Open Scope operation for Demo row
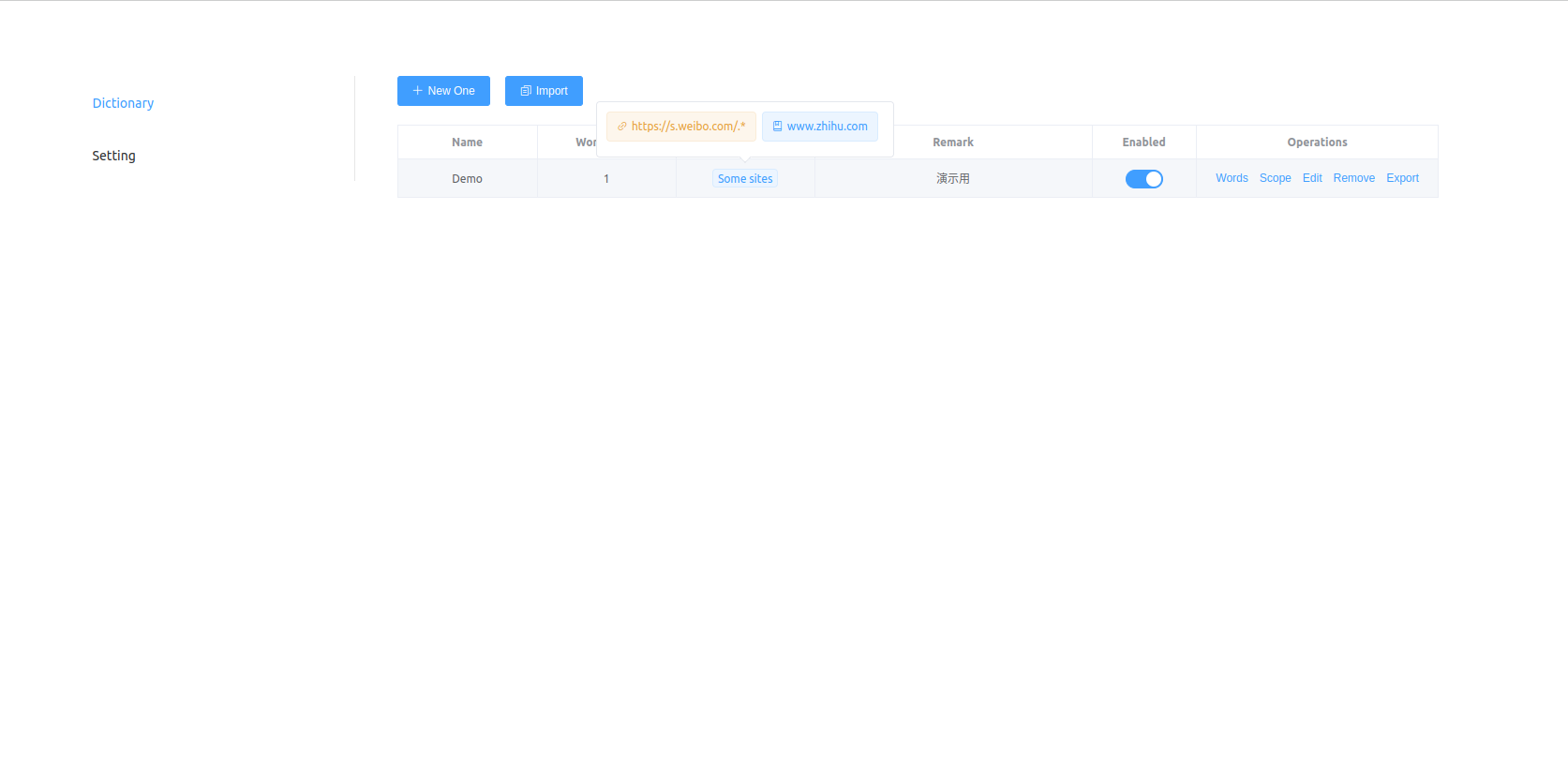 1275,178
